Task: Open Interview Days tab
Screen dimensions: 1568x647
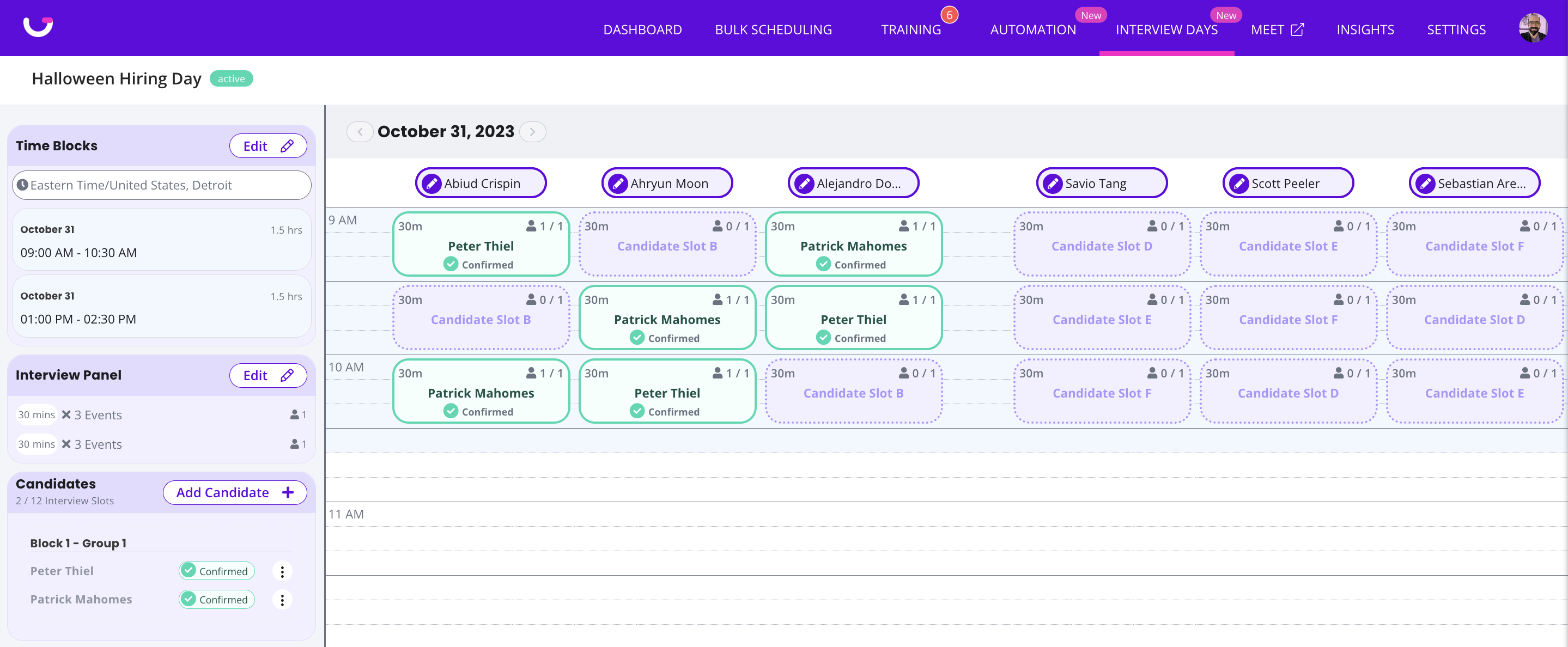Action: (x=1166, y=30)
